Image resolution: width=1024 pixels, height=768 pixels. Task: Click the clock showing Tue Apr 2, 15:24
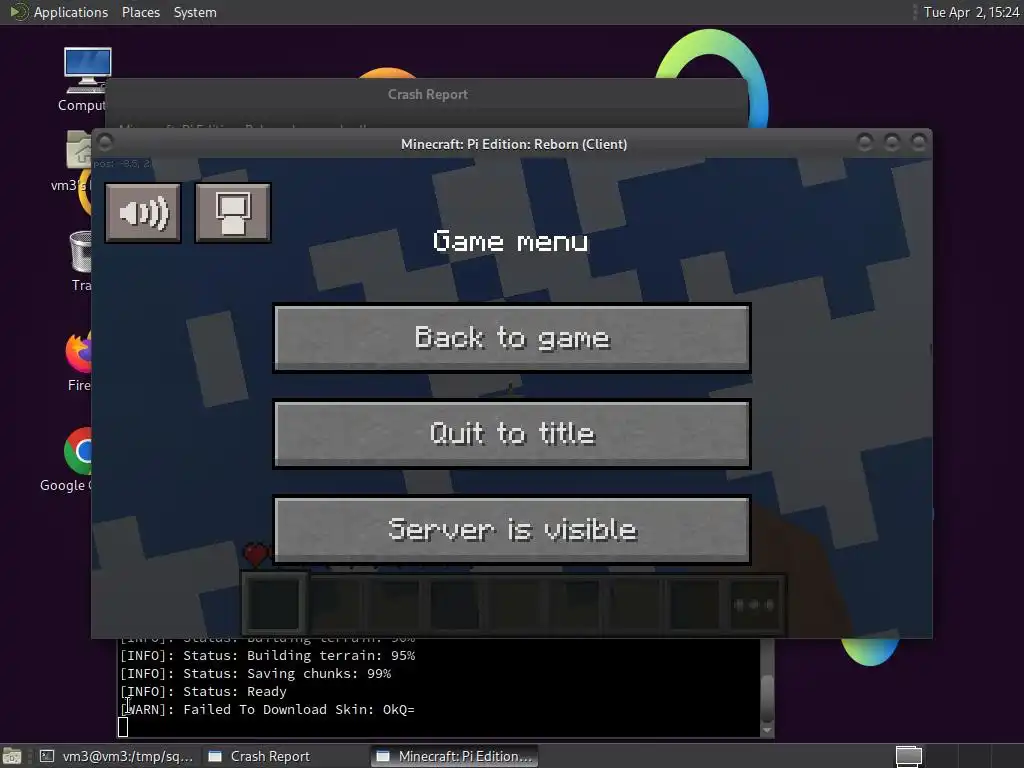coord(970,12)
